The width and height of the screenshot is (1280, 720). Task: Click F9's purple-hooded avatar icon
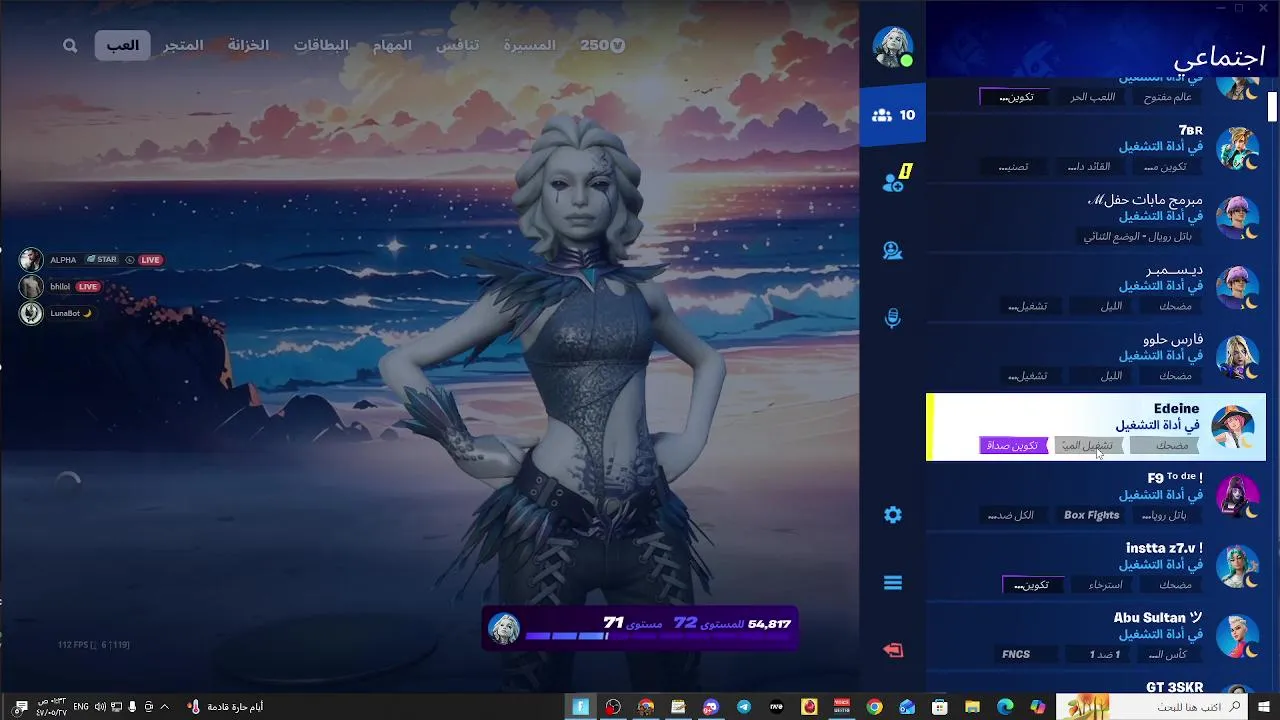tap(1236, 497)
